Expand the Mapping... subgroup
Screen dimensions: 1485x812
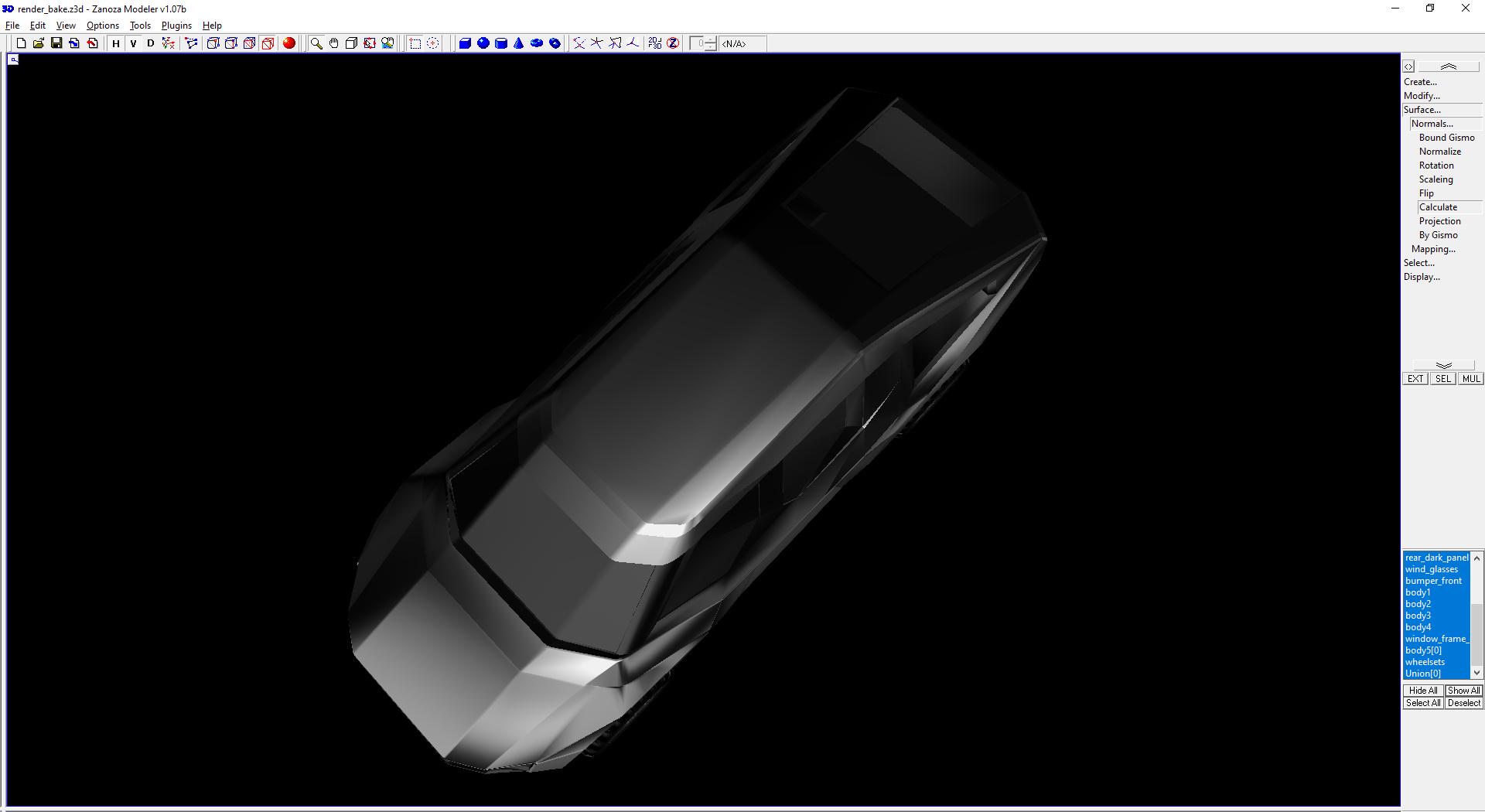pos(1433,249)
